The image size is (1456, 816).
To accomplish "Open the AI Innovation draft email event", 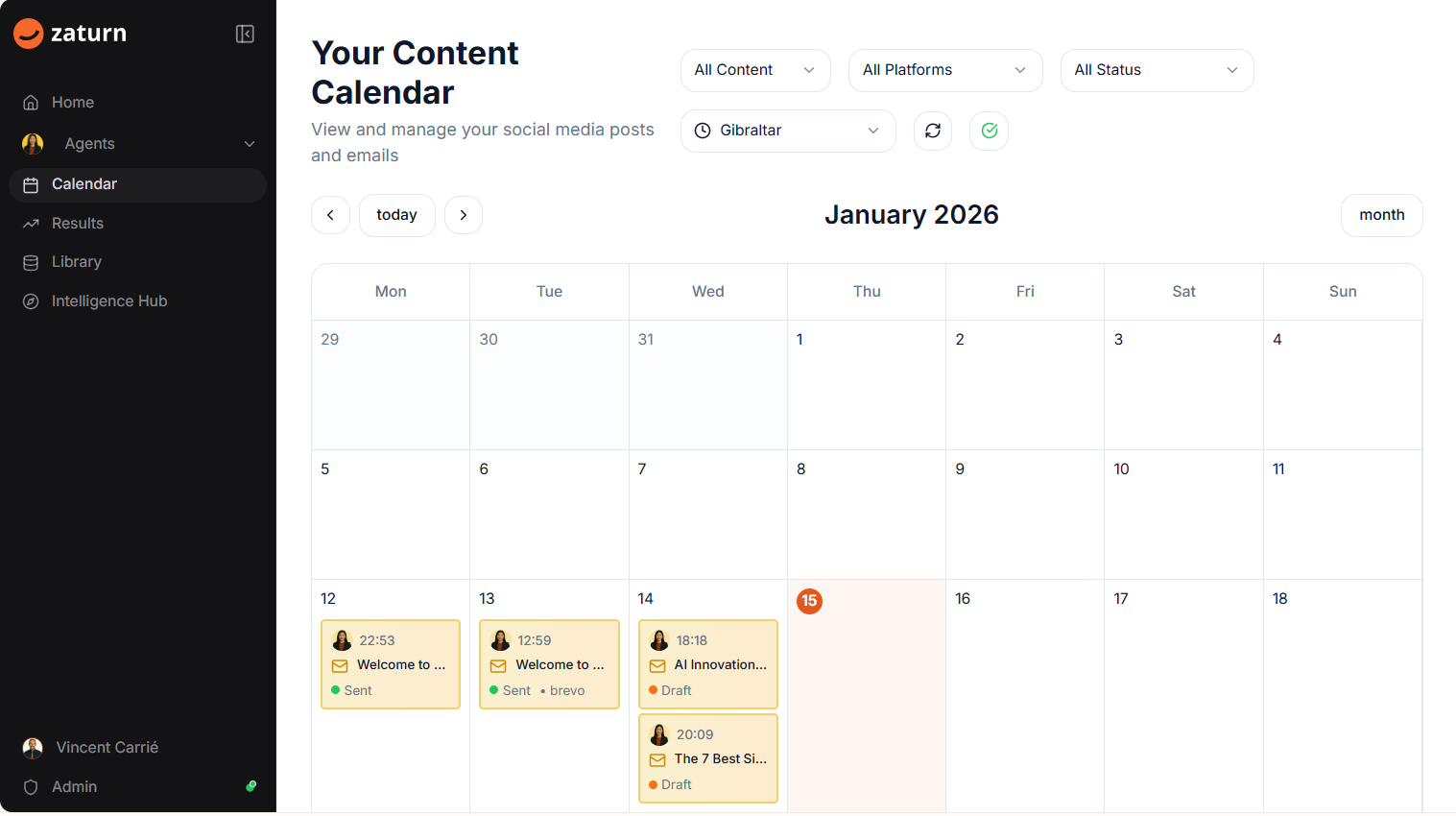I will 708,664.
